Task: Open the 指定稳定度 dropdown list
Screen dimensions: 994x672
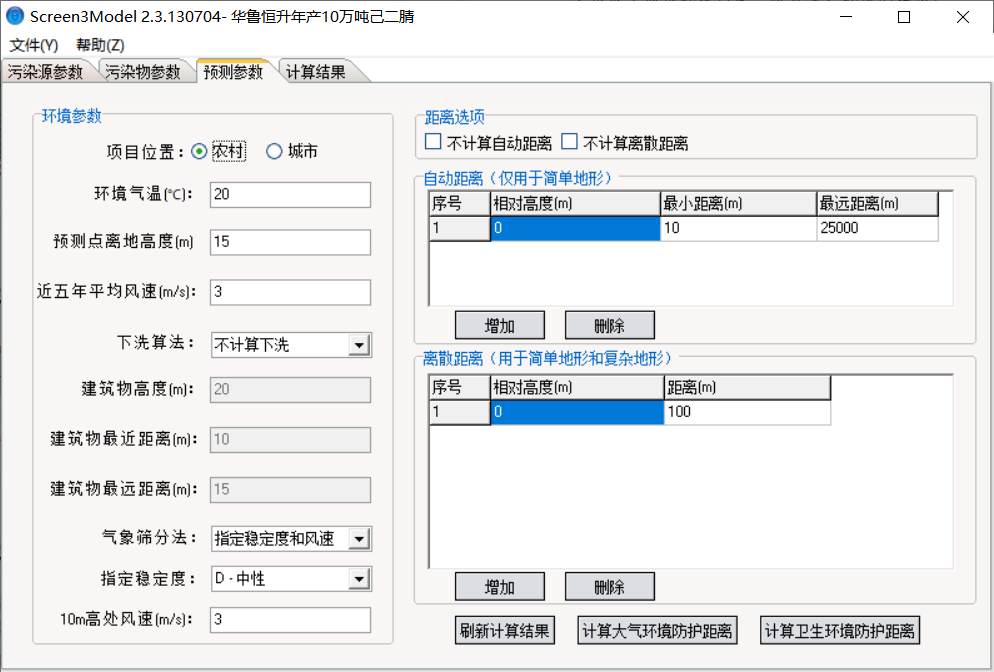Action: coord(359,578)
